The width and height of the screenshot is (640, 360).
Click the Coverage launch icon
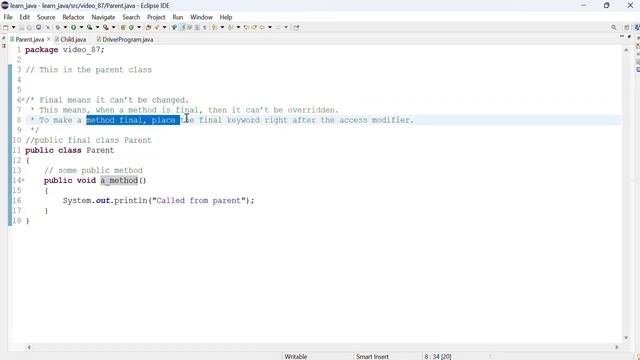(x=89, y=27)
